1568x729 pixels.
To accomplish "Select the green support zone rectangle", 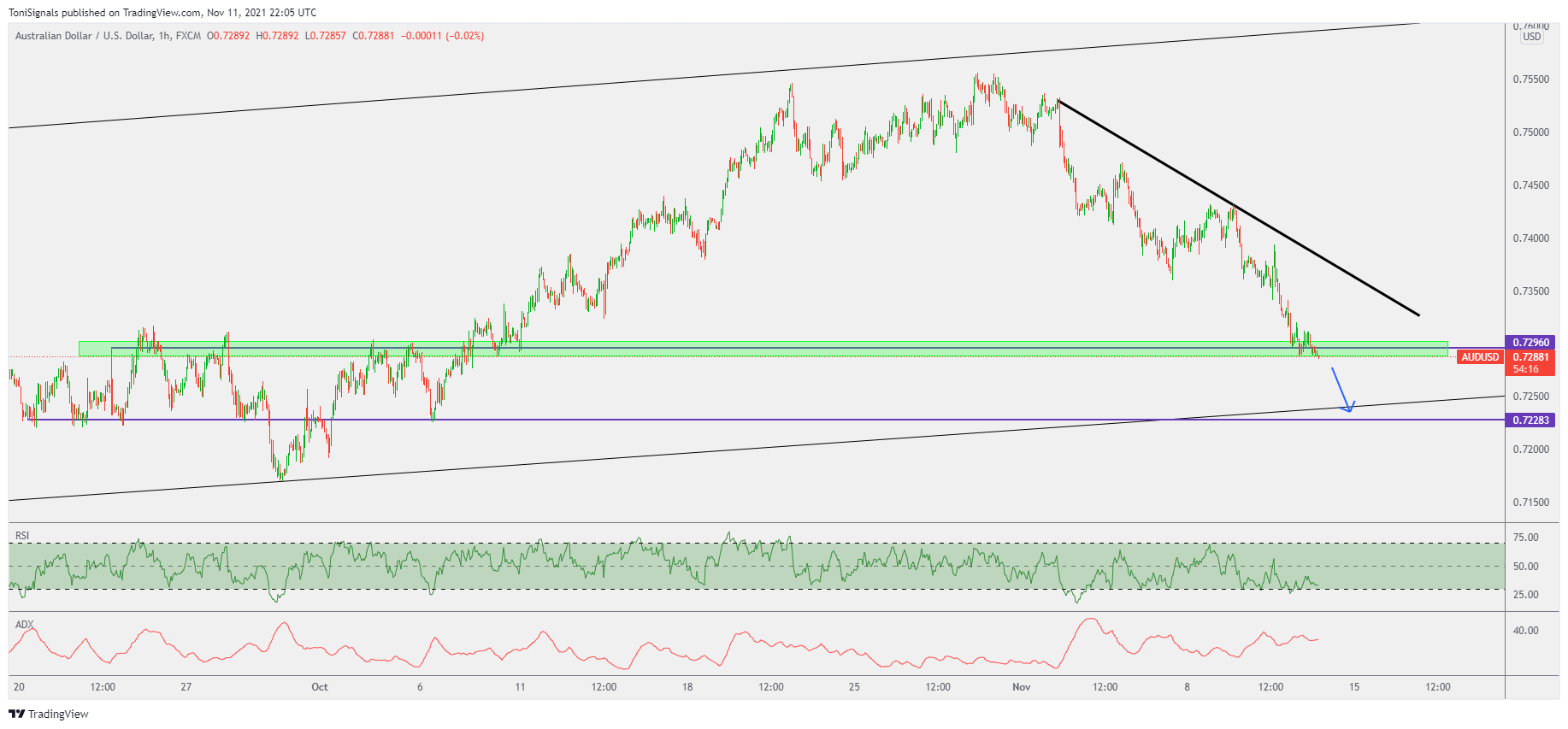I will 684,349.
